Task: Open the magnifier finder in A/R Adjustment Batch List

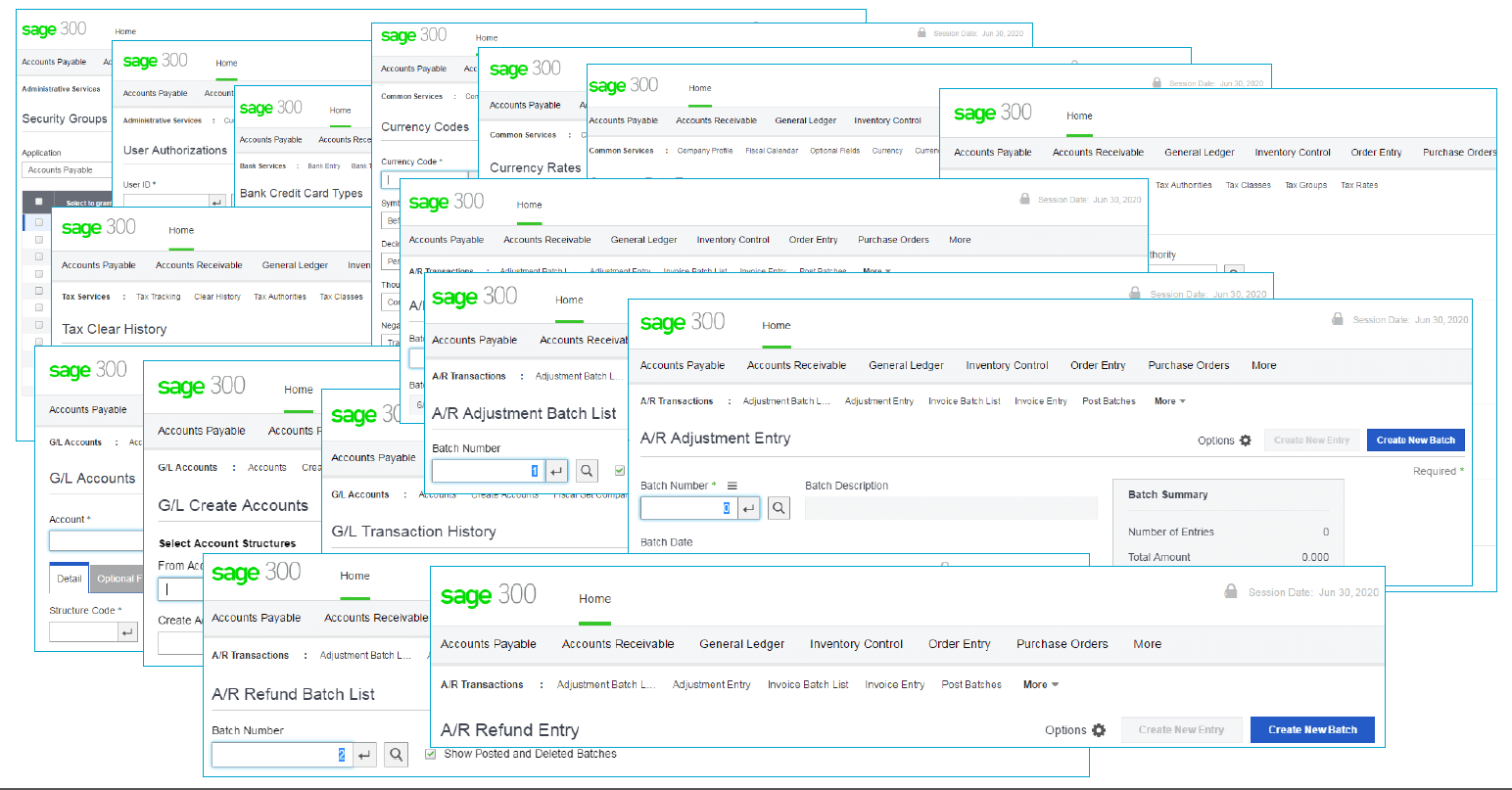Action: [x=587, y=471]
